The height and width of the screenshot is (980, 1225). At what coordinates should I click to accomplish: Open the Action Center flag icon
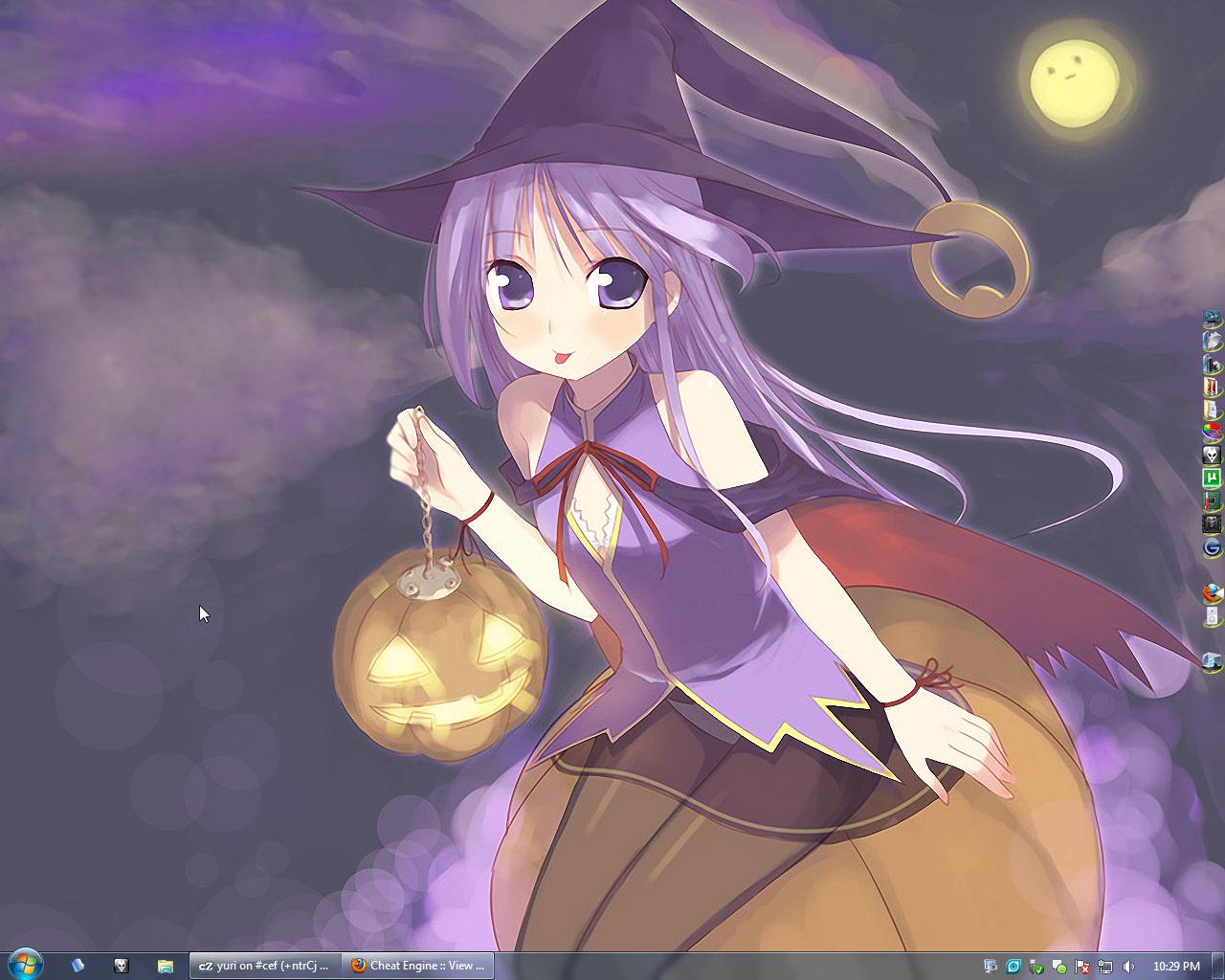pos(1082,966)
